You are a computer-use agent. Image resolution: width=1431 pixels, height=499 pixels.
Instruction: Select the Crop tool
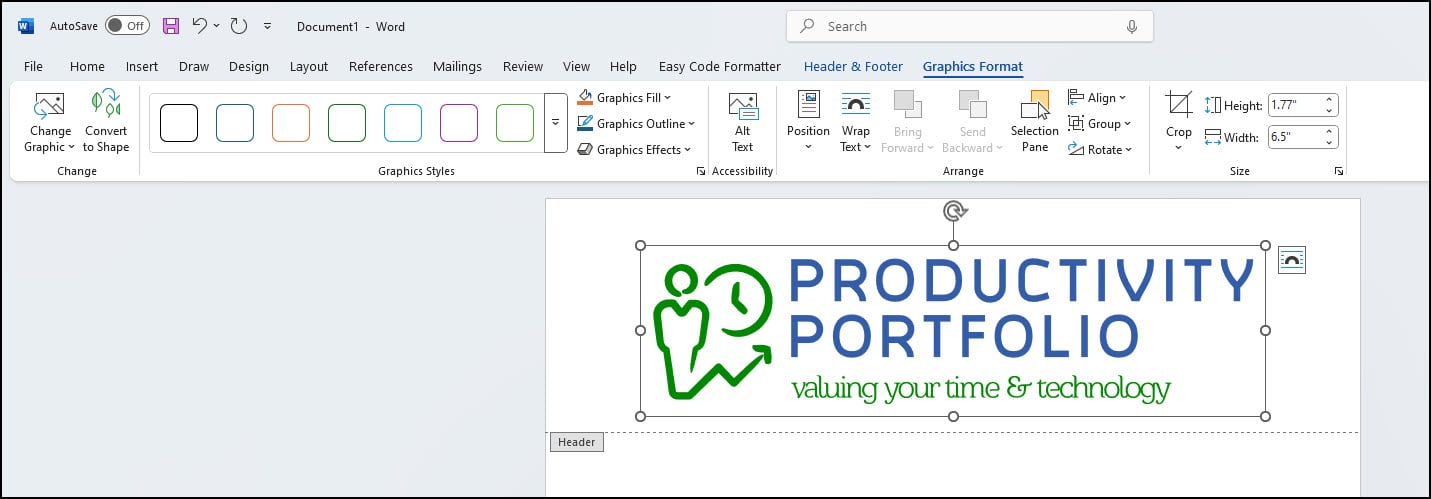[x=1178, y=105]
